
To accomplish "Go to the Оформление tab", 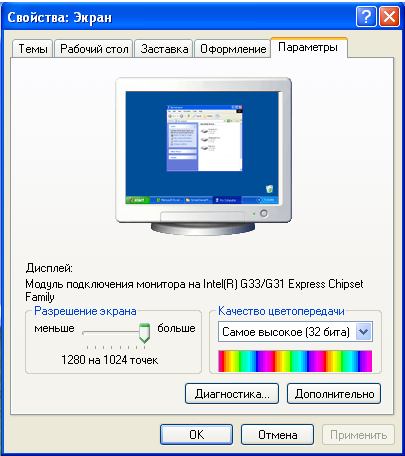I will coord(233,49).
